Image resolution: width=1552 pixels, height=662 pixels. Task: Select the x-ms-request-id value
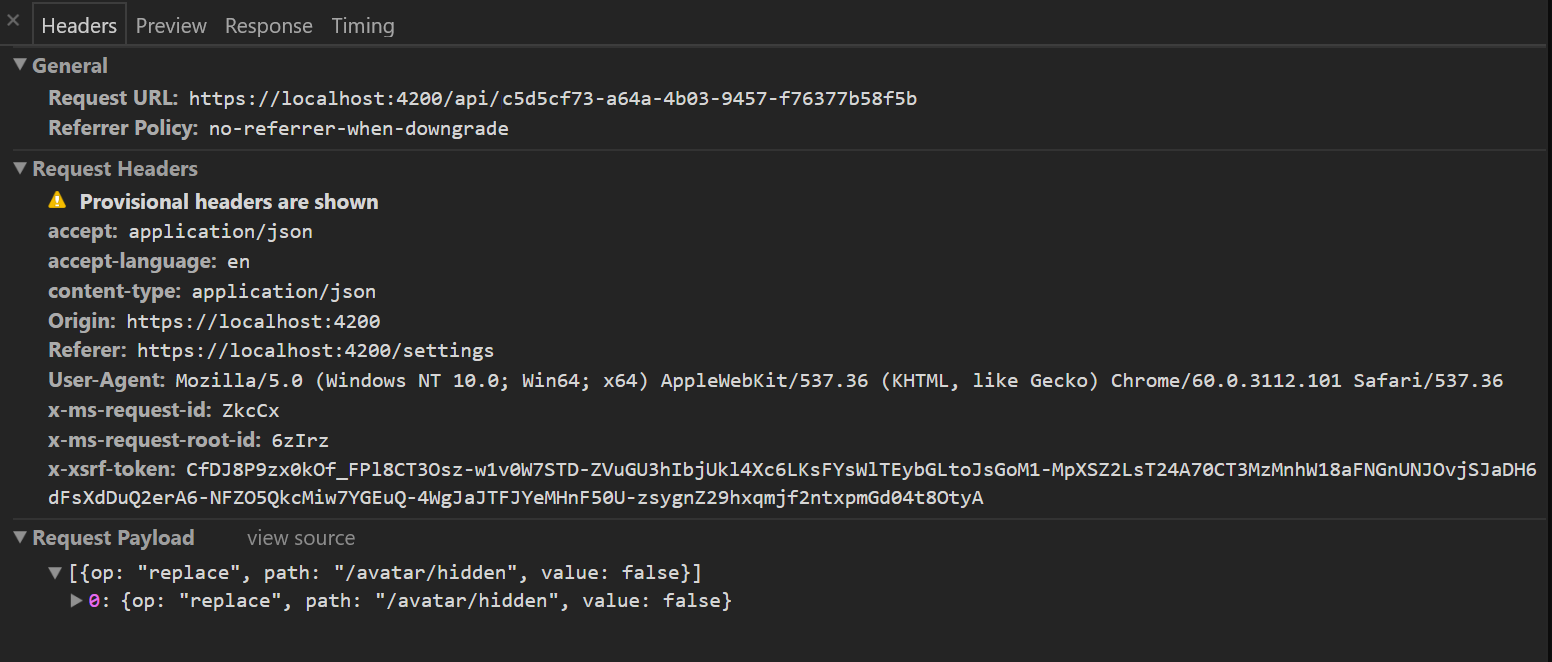250,410
